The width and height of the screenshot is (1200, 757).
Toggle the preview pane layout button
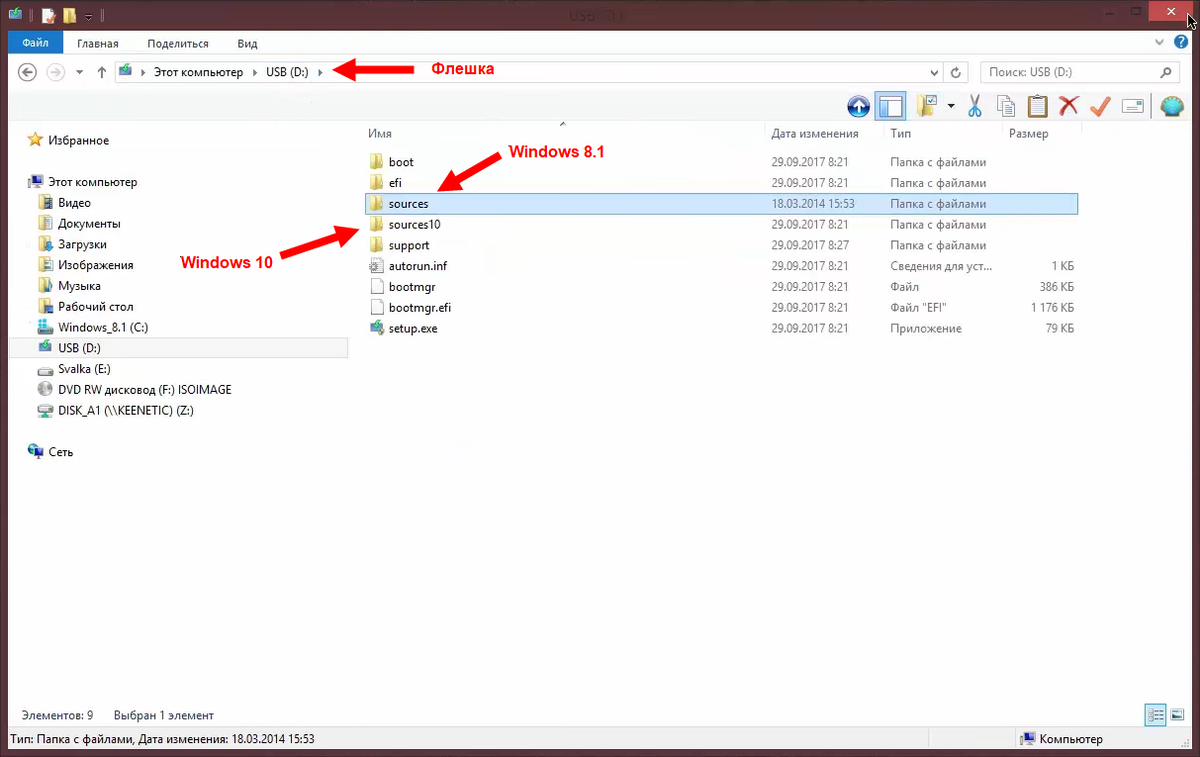pyautogui.click(x=889, y=106)
